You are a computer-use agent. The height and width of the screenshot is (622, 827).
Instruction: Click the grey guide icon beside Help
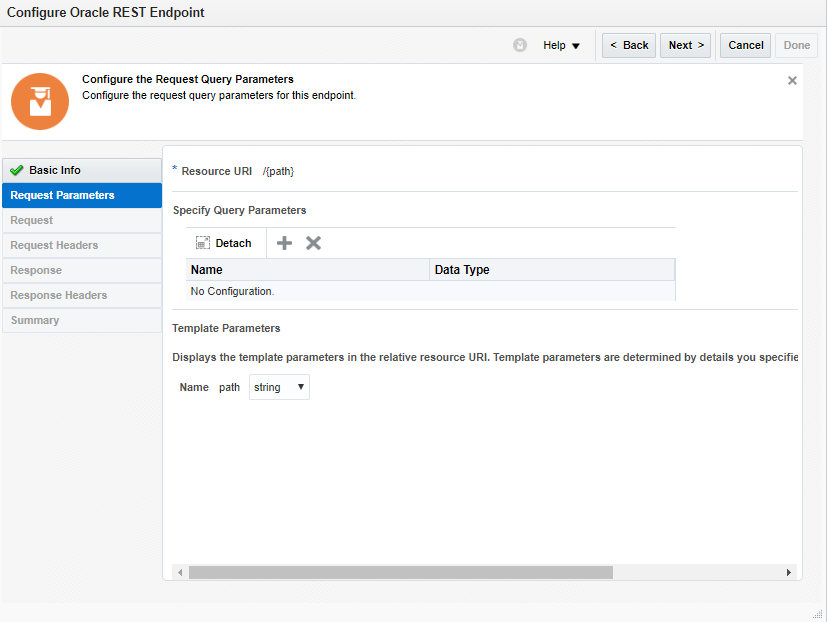(520, 45)
